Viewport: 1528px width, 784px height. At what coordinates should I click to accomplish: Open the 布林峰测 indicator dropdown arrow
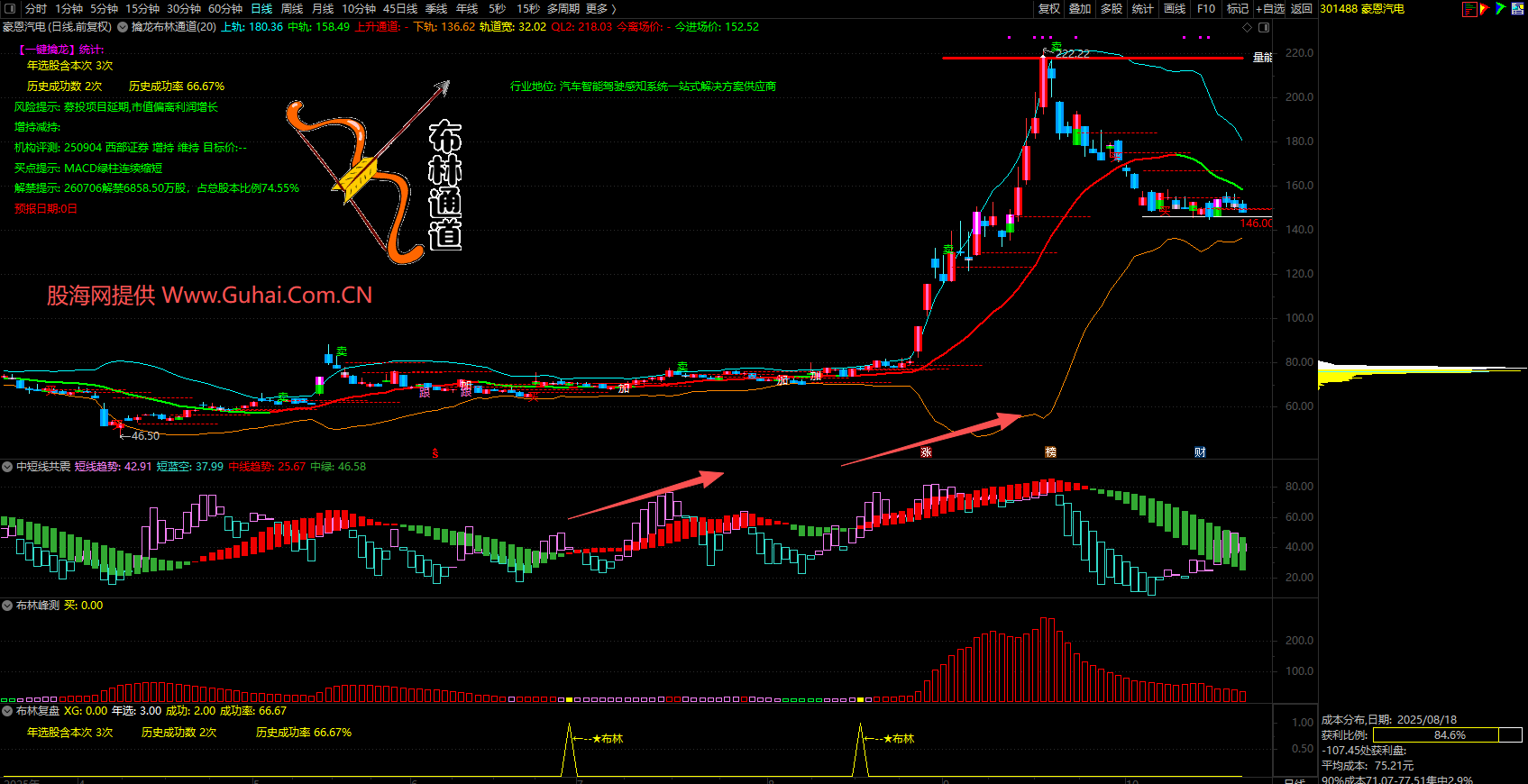coord(7,606)
